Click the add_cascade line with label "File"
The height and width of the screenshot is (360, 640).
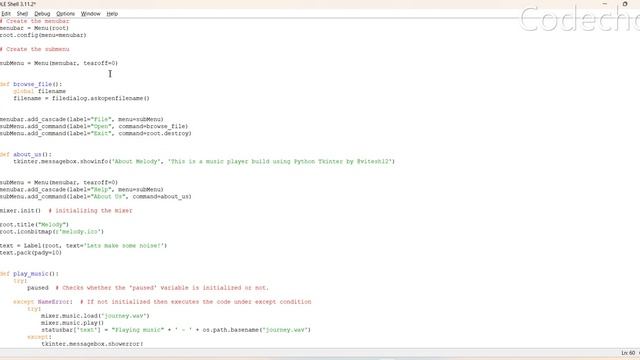tap(82, 119)
